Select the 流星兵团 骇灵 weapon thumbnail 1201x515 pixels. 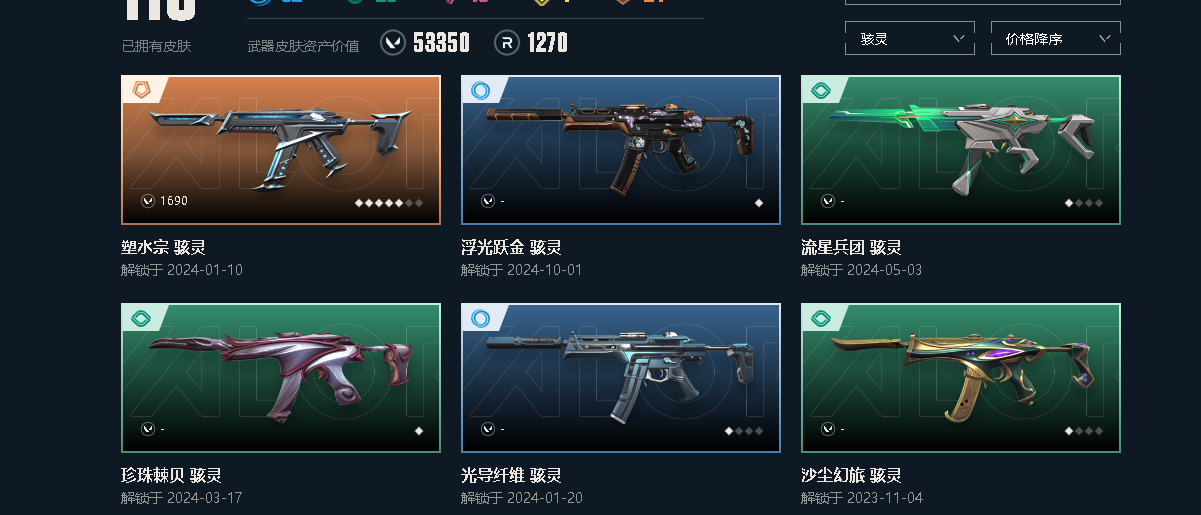[961, 150]
